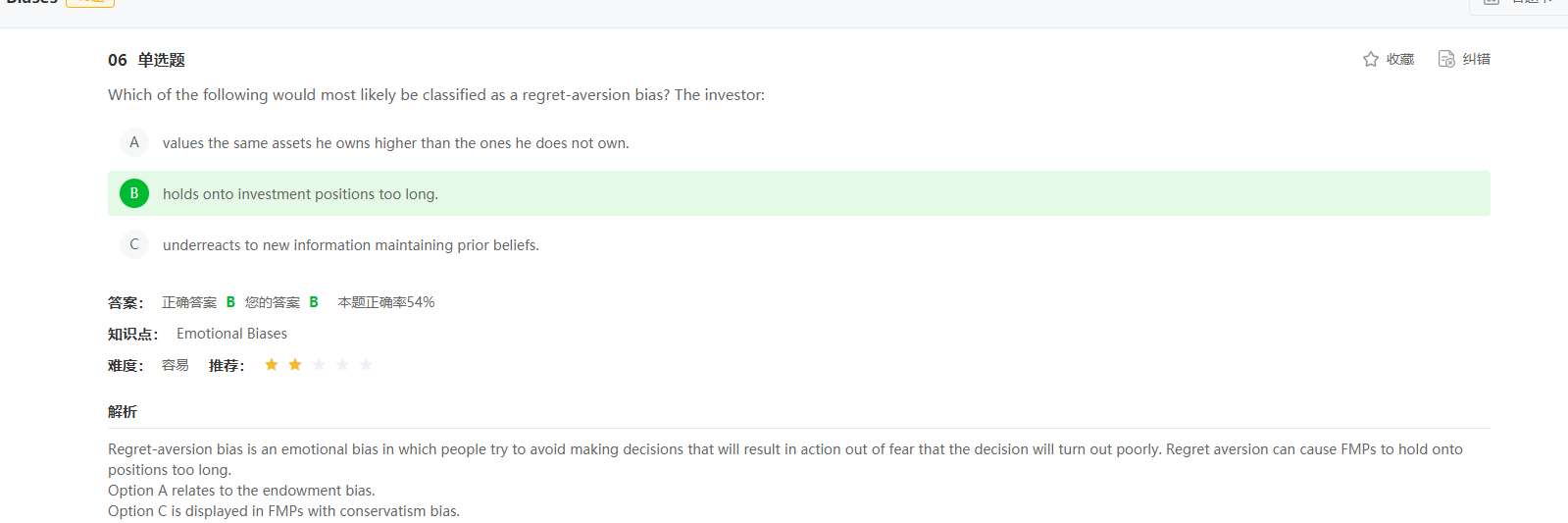
Task: Click the star icon beside 收藏
Action: coord(1371,59)
